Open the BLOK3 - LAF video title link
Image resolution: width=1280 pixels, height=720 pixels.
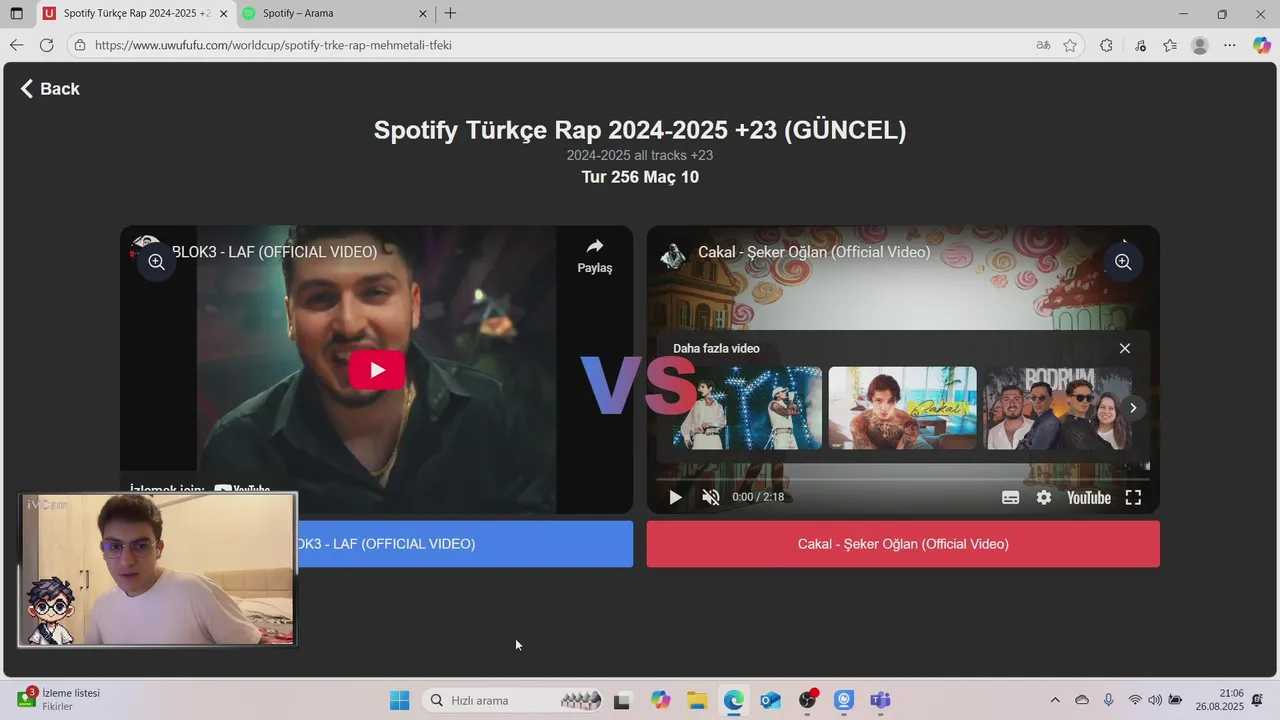click(x=274, y=252)
